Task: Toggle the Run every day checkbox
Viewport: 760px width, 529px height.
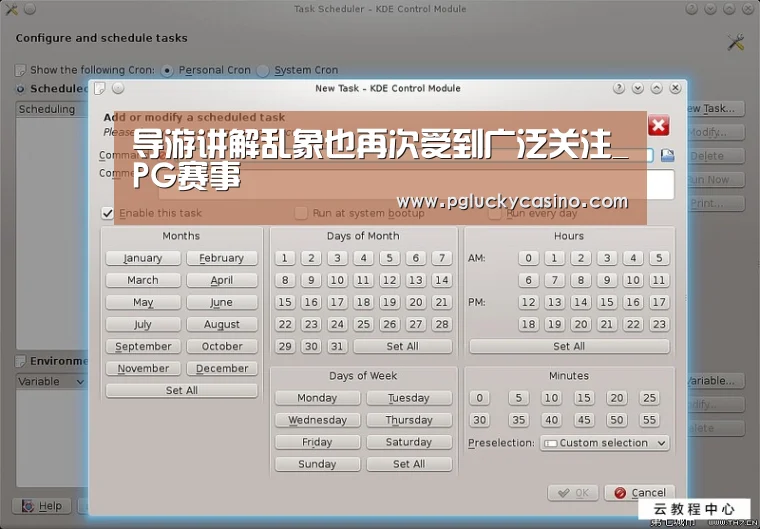Action: pyautogui.click(x=494, y=213)
